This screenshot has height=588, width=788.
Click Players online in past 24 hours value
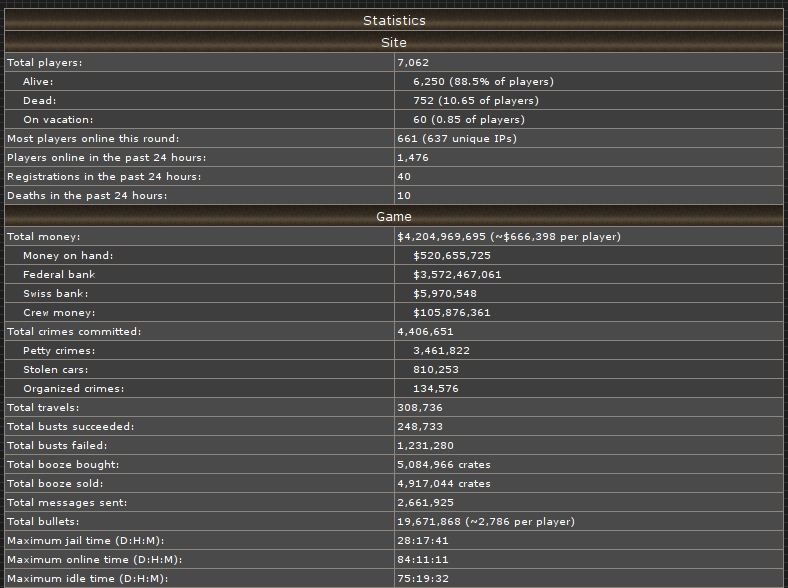point(413,158)
